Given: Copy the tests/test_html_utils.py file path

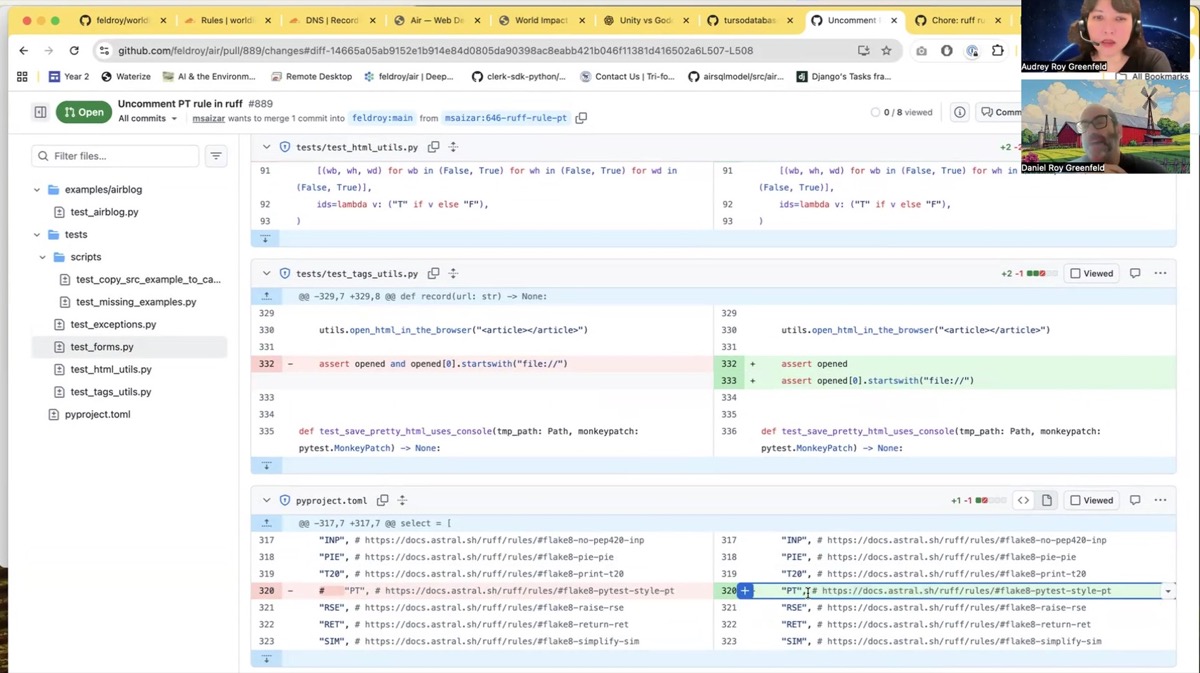Looking at the screenshot, I should (x=433, y=146).
